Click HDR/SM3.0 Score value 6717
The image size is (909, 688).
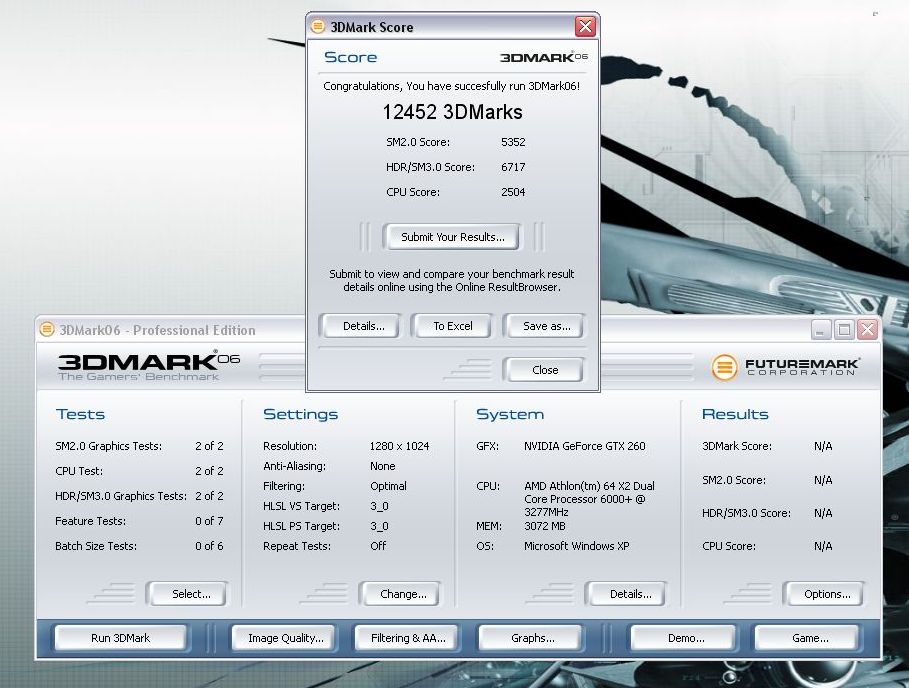(513, 167)
